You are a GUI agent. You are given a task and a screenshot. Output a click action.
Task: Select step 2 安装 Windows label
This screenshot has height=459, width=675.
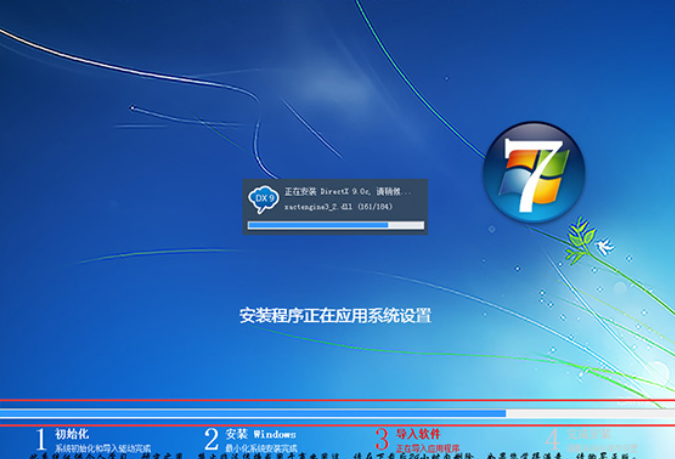[x=261, y=434]
